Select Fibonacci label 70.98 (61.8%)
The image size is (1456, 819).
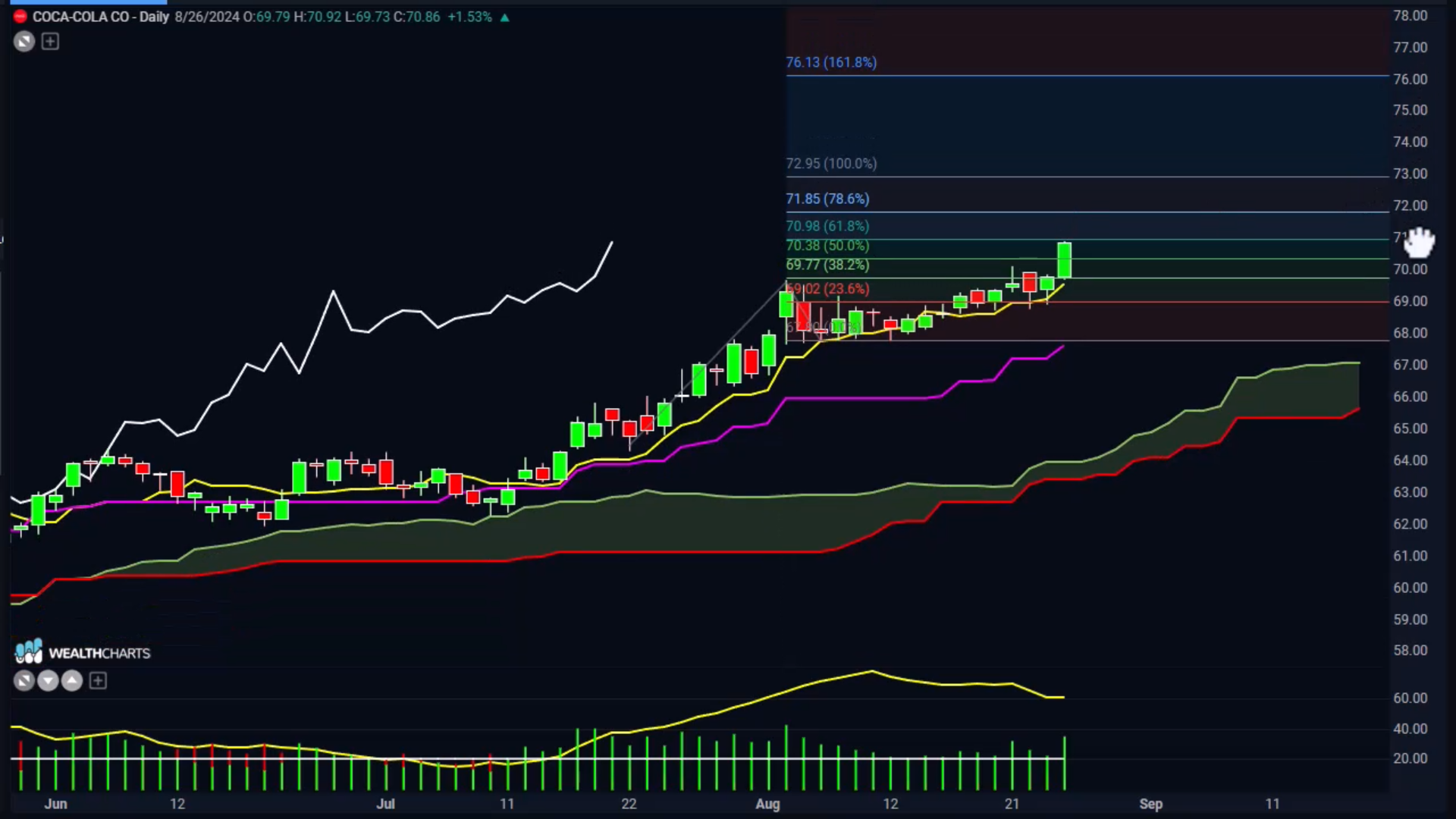(827, 226)
